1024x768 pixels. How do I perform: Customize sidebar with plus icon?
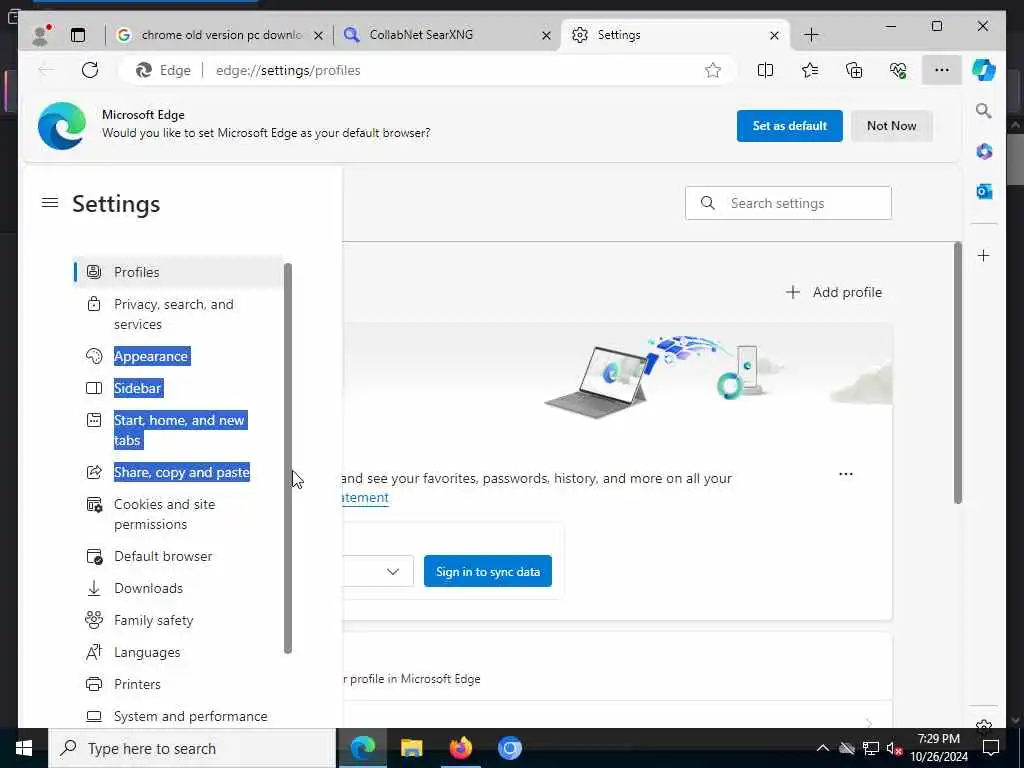(984, 255)
